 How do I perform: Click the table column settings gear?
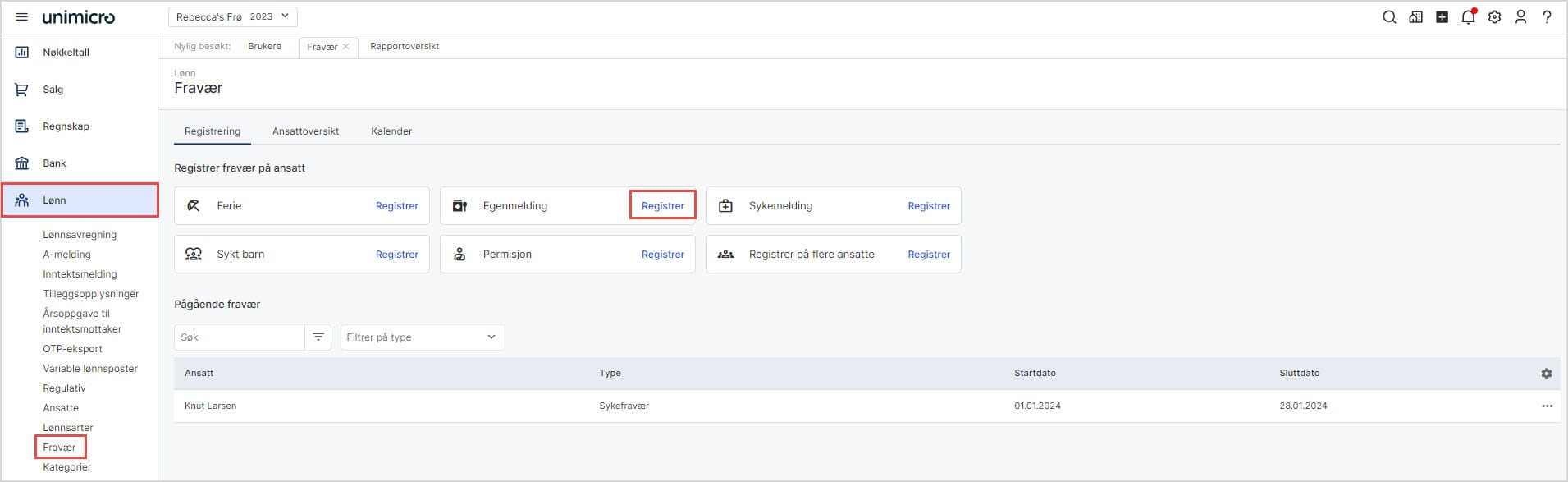(x=1546, y=374)
